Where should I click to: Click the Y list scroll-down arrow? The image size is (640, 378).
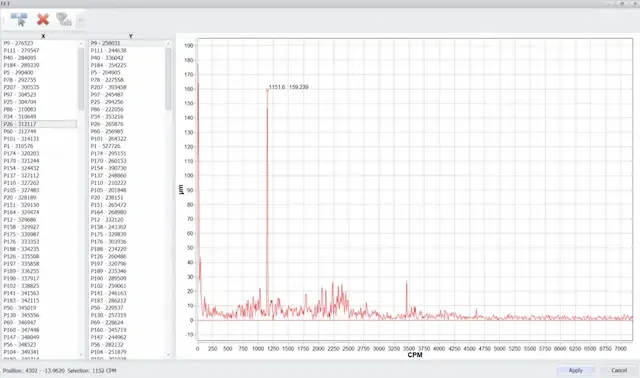[x=168, y=355]
